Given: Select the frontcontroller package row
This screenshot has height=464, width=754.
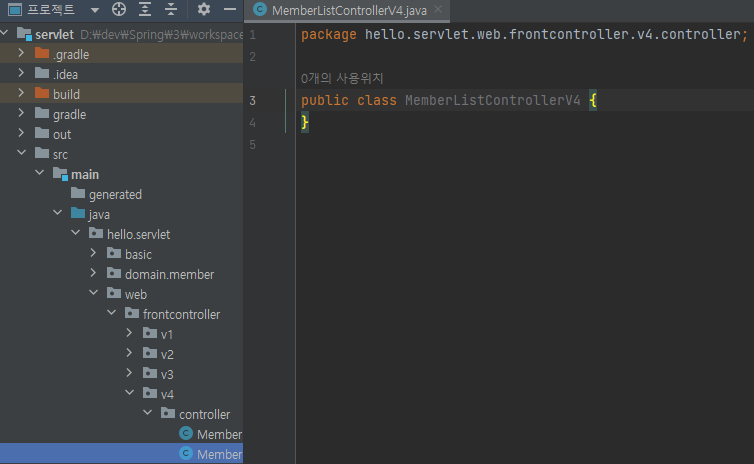Looking at the screenshot, I should pyautogui.click(x=121, y=314).
